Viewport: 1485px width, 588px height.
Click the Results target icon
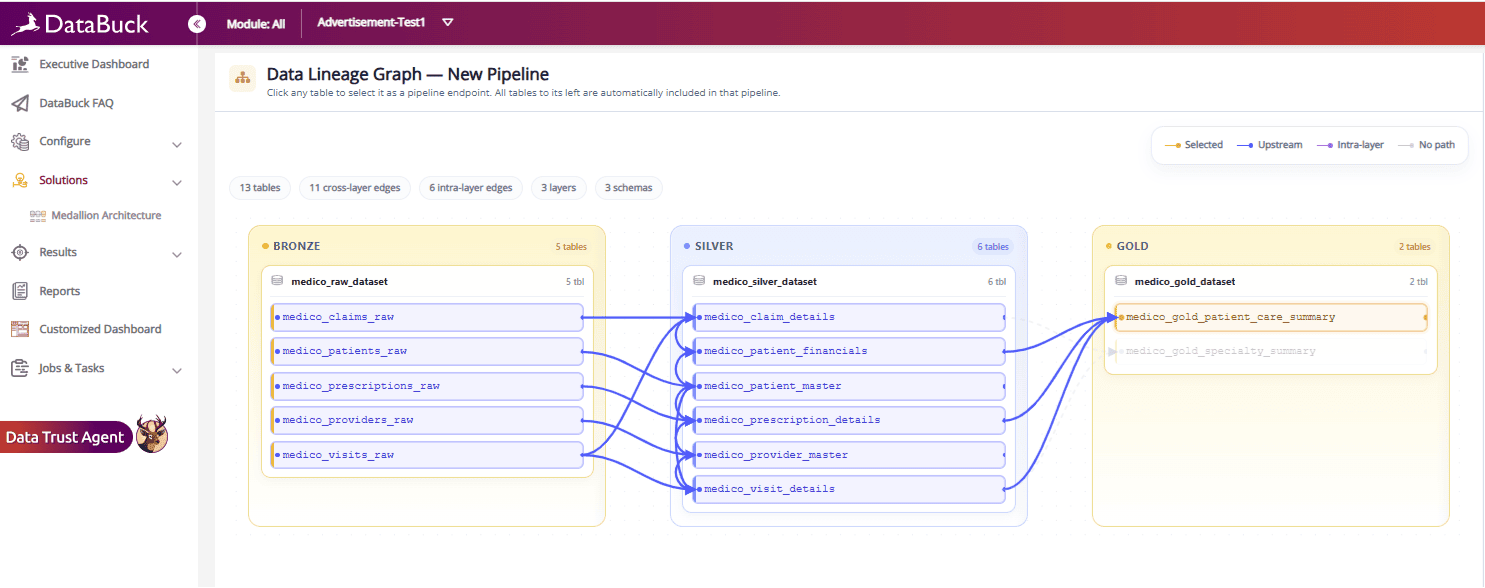[x=20, y=253]
